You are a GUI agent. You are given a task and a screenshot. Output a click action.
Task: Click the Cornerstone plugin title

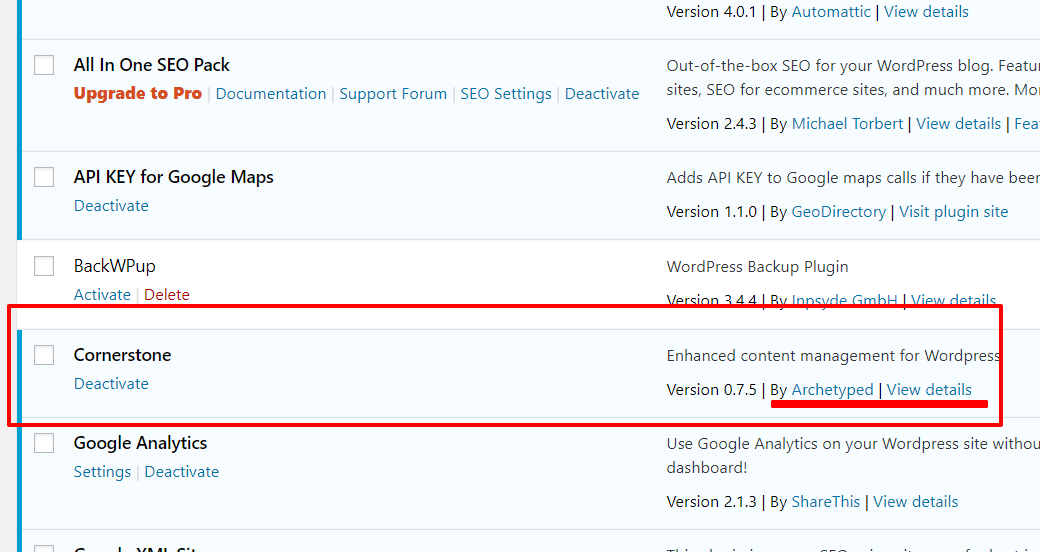coord(123,355)
